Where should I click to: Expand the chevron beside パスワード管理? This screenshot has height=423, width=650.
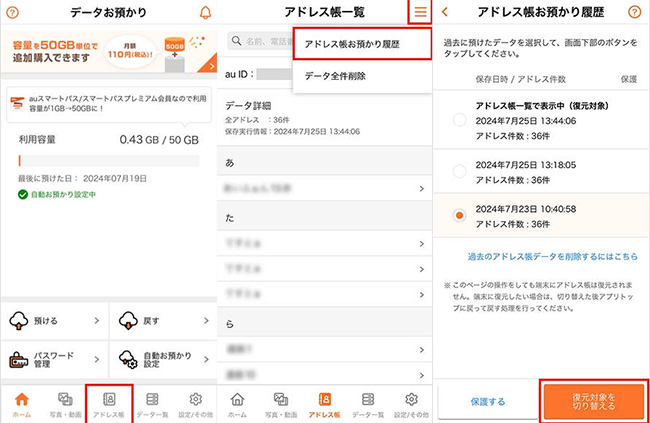pos(97,359)
